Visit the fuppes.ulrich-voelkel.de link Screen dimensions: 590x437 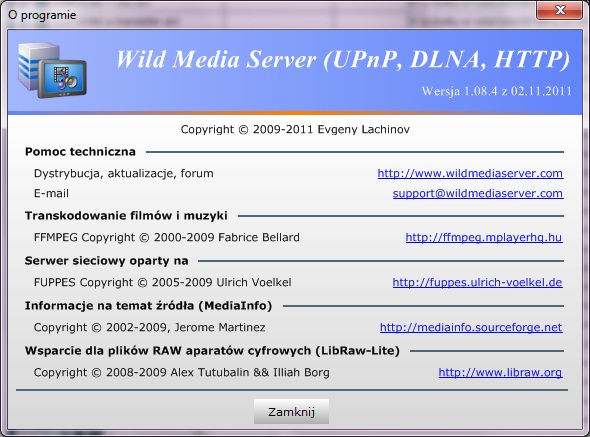[x=477, y=282]
